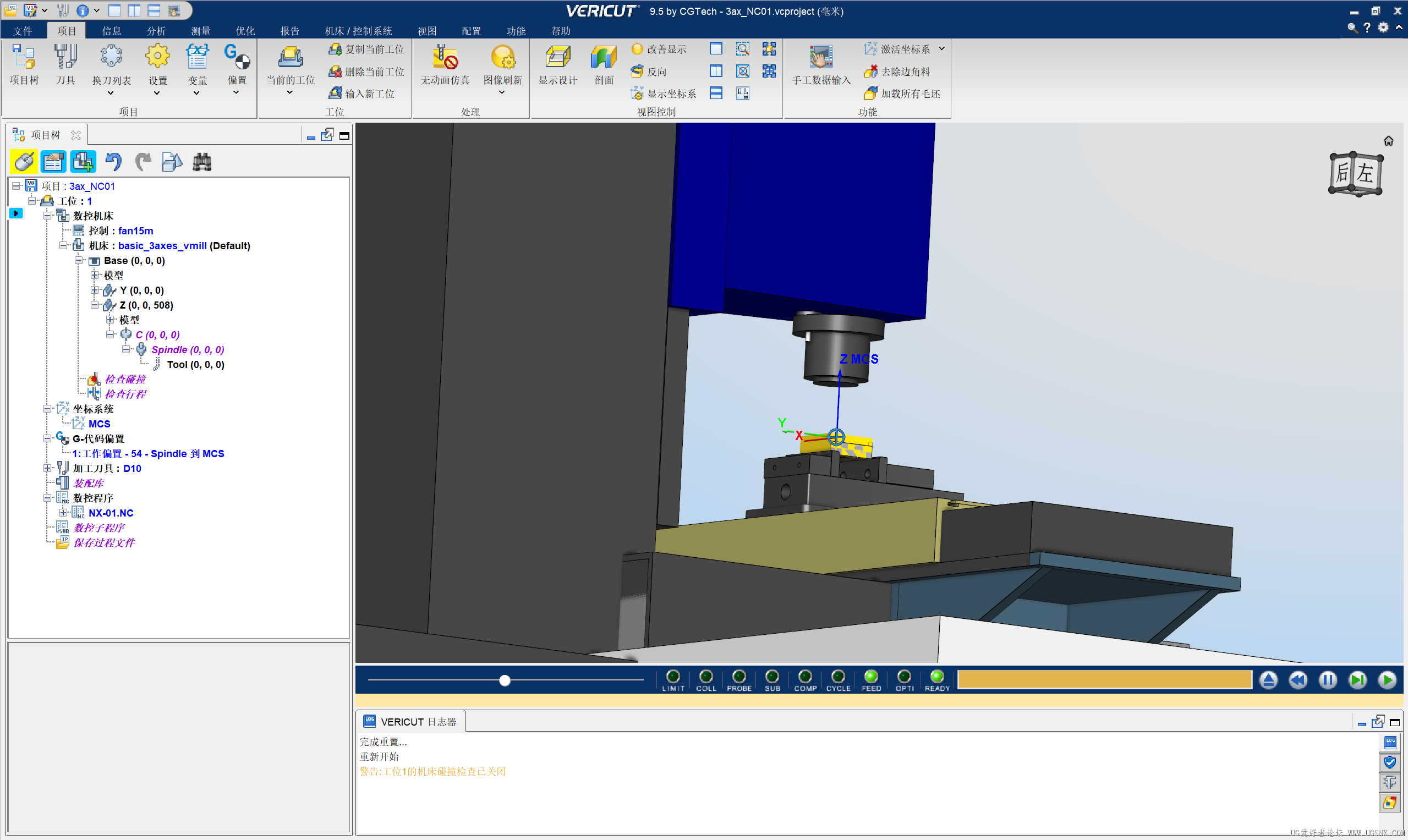Switch to the 机床 / 控制系统 ribbon tab
The image size is (1408, 840).
tap(358, 31)
